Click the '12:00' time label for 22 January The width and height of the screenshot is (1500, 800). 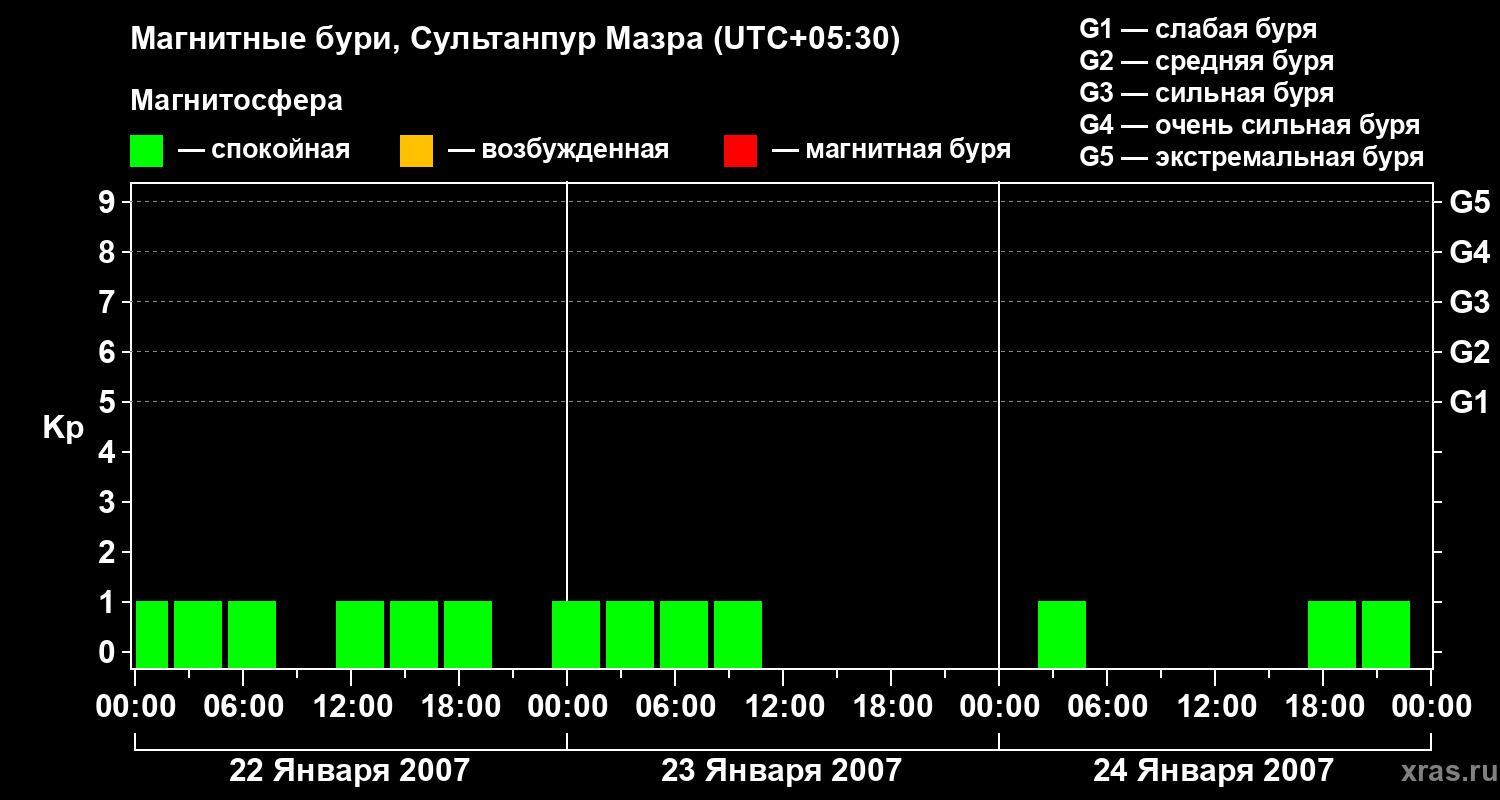tap(351, 707)
